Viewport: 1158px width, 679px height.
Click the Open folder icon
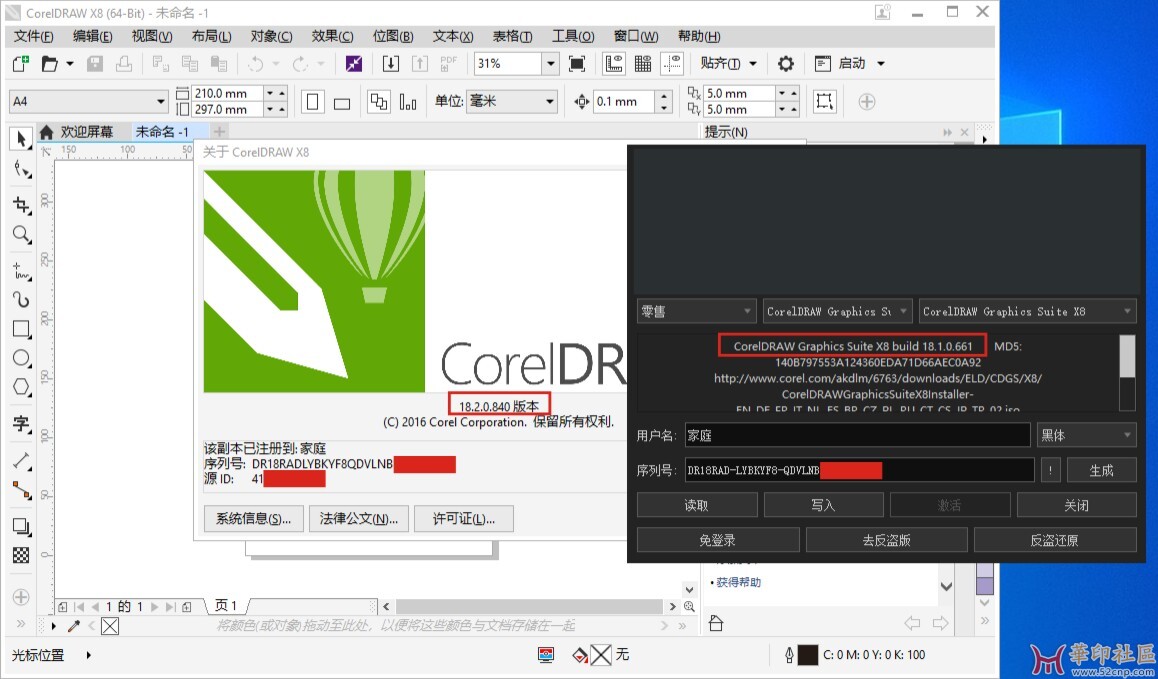click(x=49, y=64)
